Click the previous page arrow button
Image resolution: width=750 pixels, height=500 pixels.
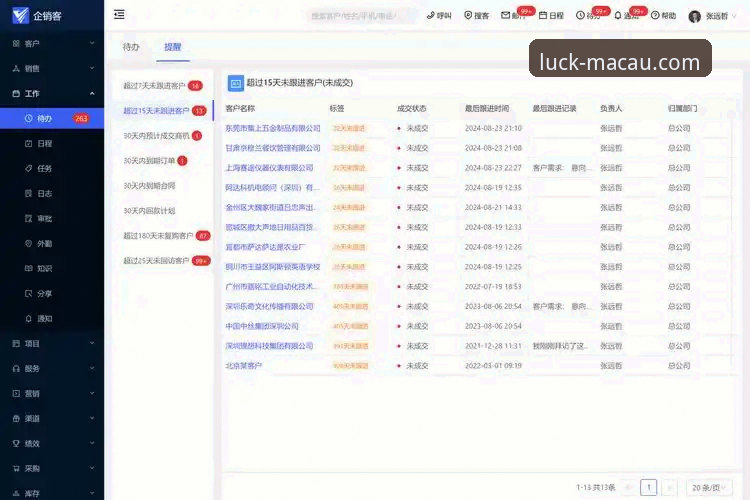[628, 488]
